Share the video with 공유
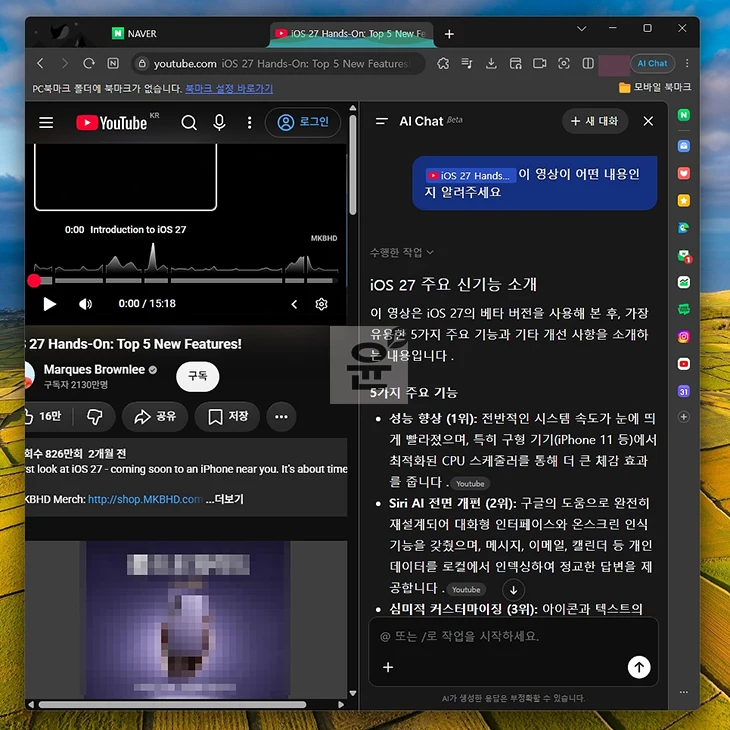 [155, 416]
